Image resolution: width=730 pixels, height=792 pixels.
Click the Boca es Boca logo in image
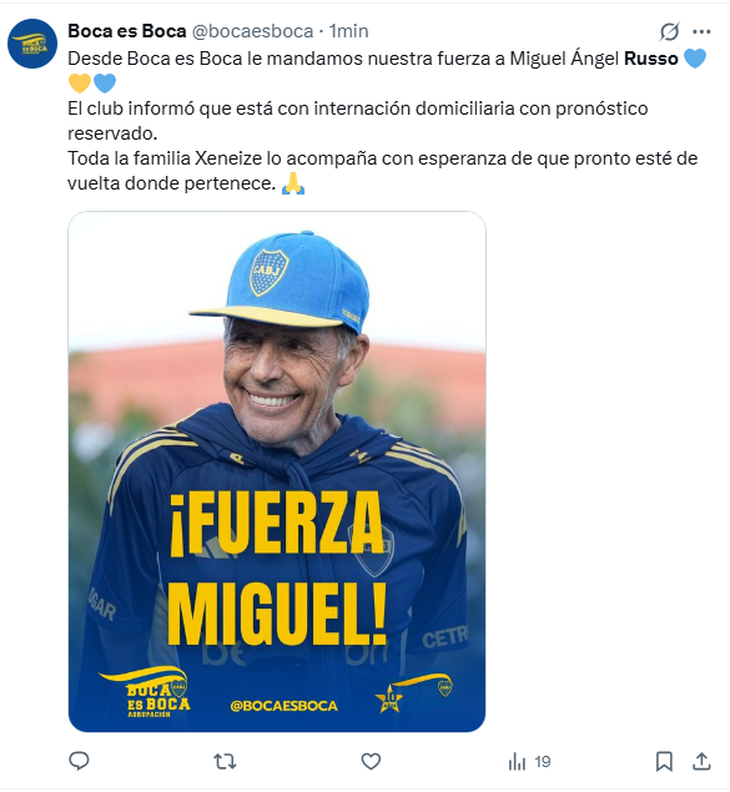click(145, 692)
